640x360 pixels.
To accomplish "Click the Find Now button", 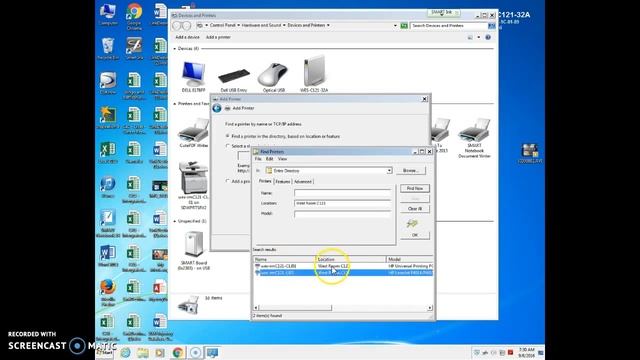I will tap(415, 188).
